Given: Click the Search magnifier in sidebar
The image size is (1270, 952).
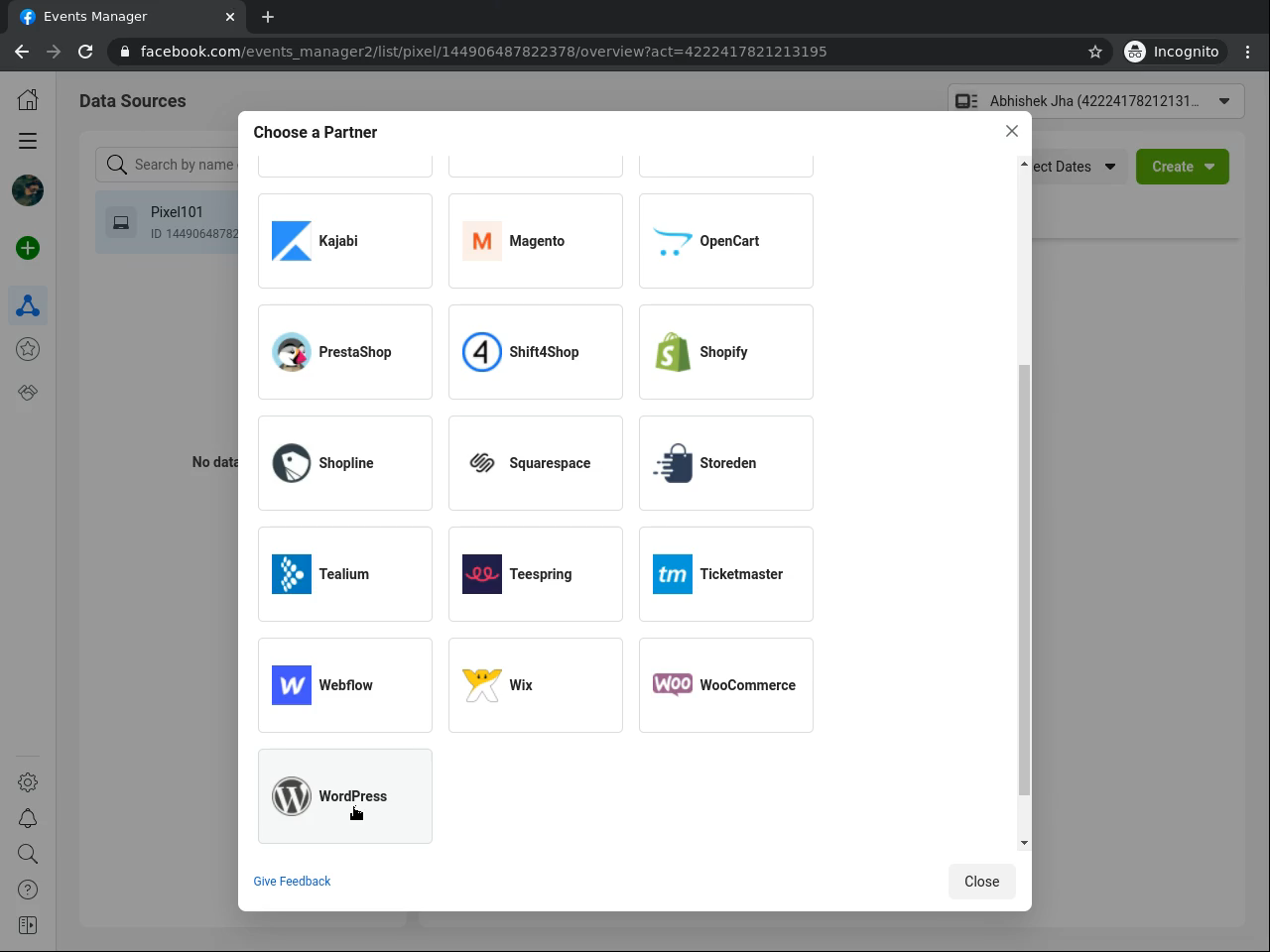Looking at the screenshot, I should (28, 854).
